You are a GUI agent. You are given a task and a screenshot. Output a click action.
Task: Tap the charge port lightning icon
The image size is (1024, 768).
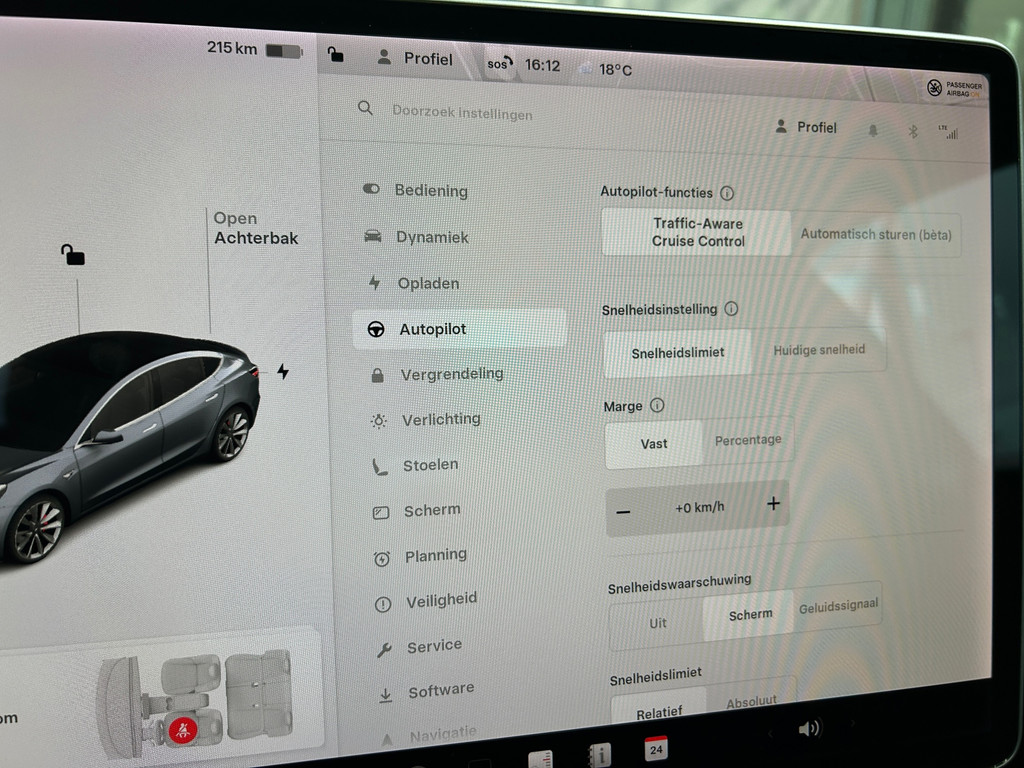(x=283, y=372)
